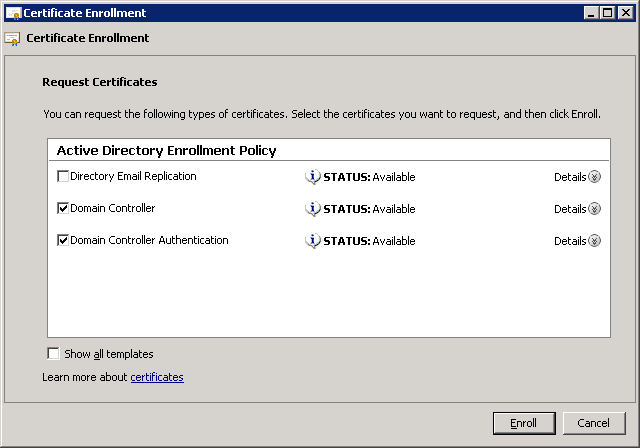
Task: Uncheck the Domain Controller checkbox
Action: 63,209
